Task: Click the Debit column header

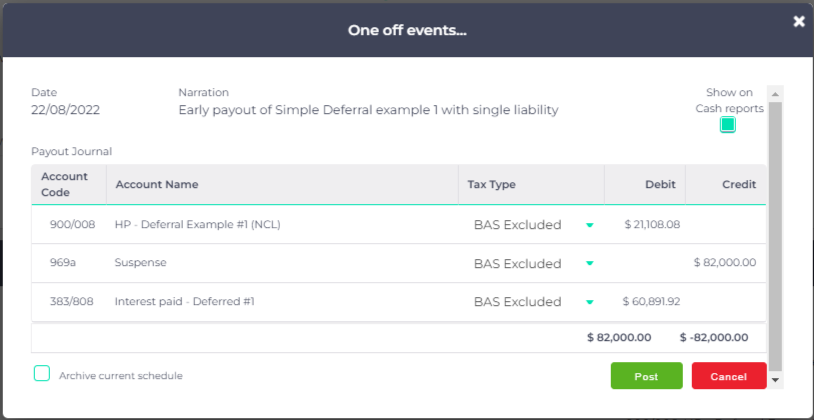Action: 660,184
